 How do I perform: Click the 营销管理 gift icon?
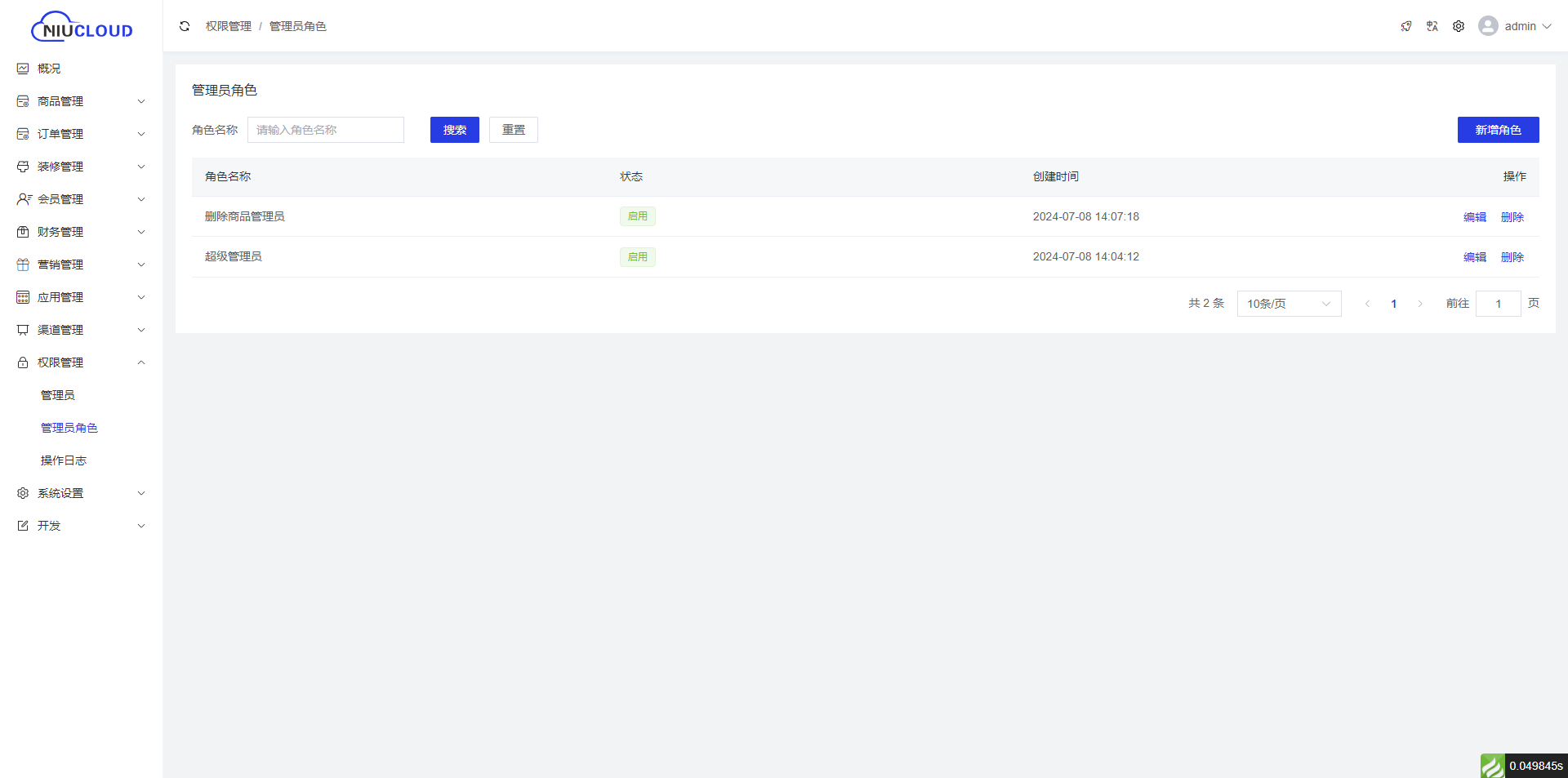click(x=23, y=265)
